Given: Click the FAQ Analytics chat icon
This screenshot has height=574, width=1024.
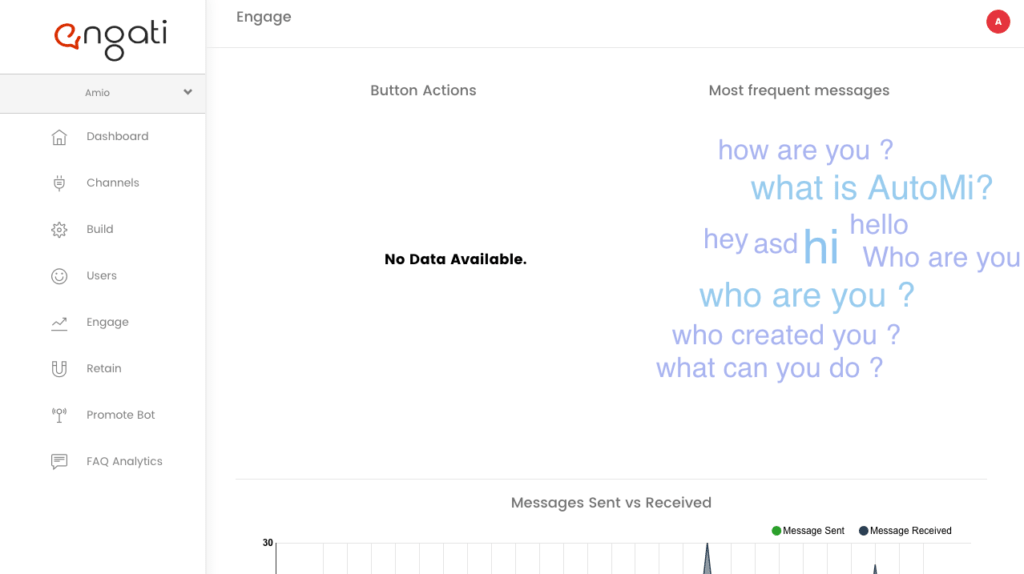Looking at the screenshot, I should (x=59, y=462).
